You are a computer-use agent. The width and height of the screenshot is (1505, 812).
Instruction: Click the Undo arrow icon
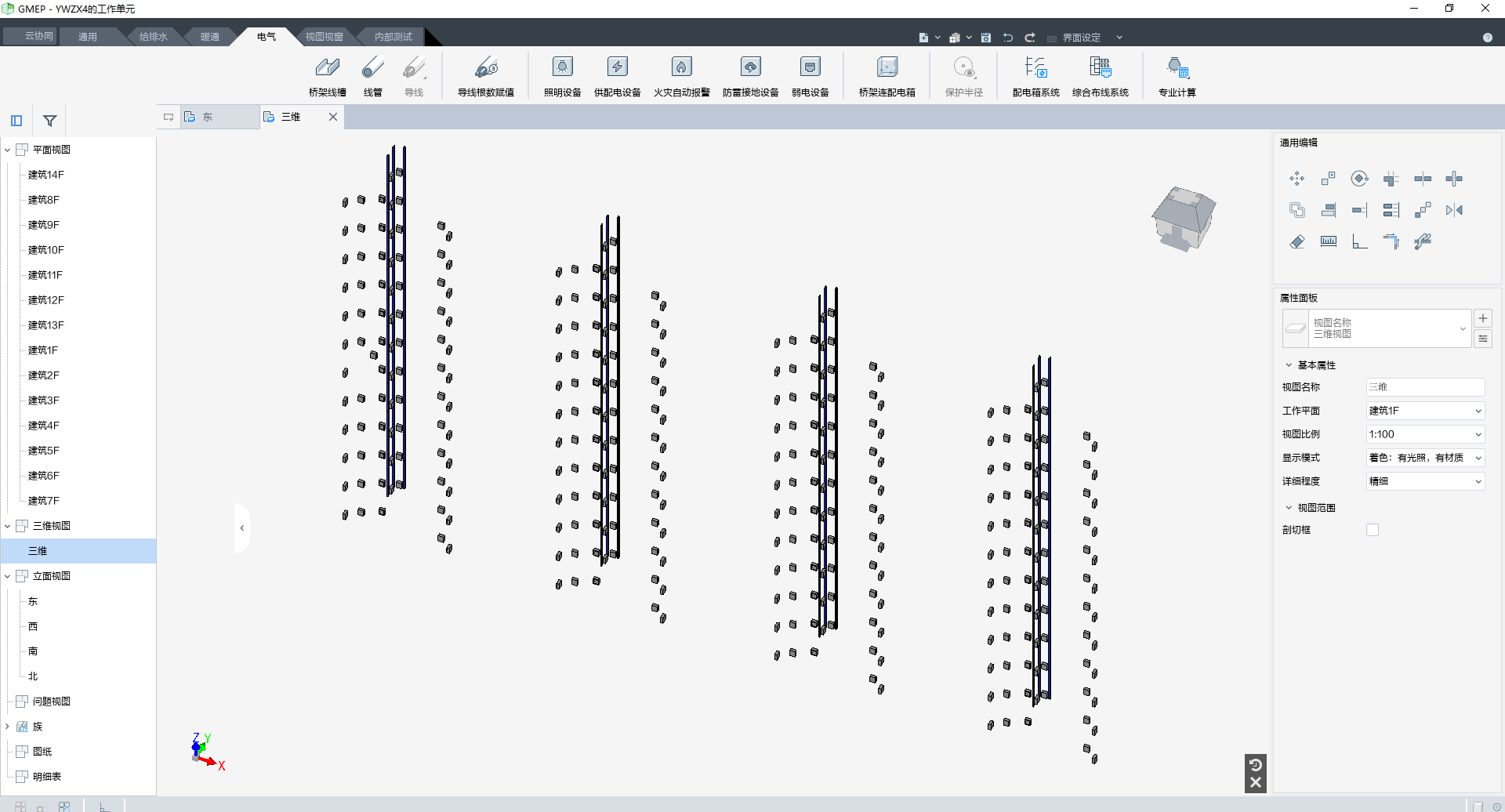pos(1008,38)
